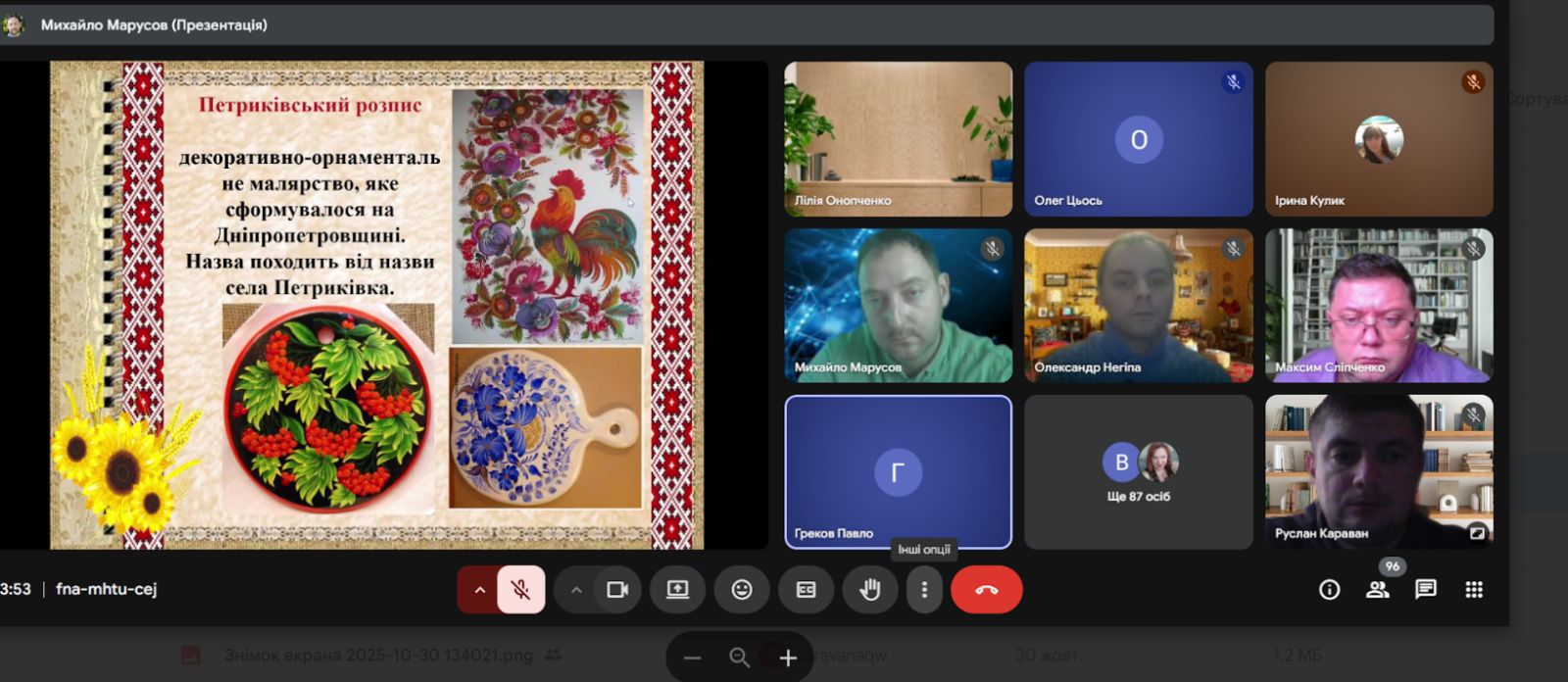Open the emoji reactions button
This screenshot has height=682, width=1568.
[x=742, y=590]
